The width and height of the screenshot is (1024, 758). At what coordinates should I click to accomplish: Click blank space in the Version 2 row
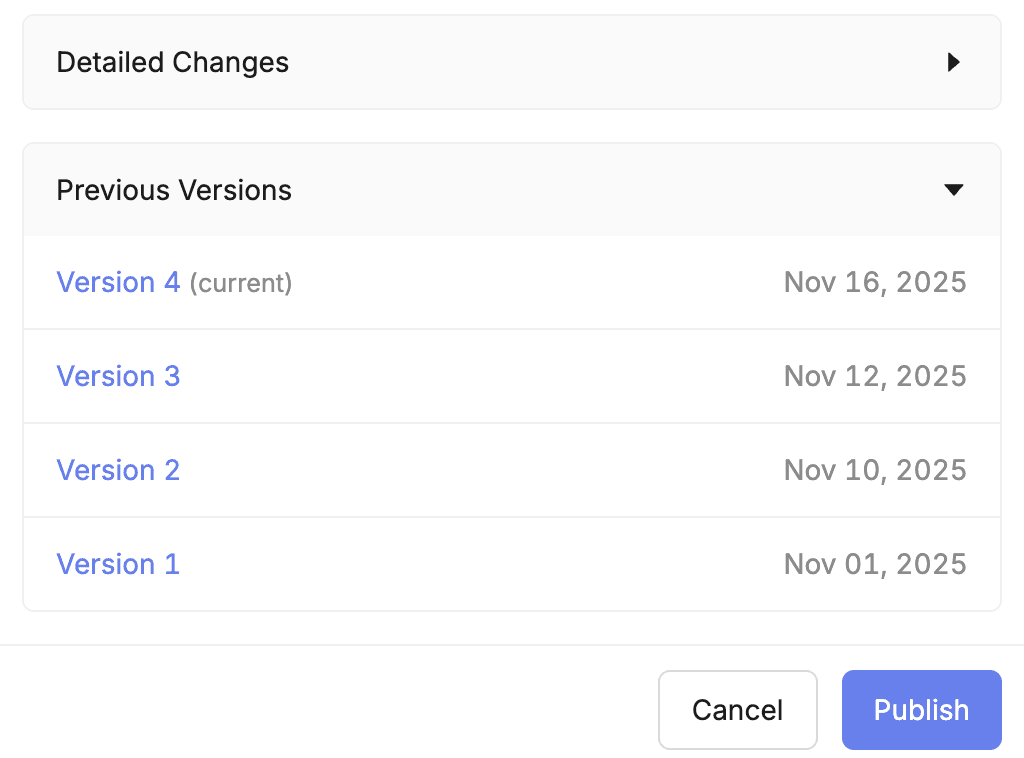tap(480, 470)
